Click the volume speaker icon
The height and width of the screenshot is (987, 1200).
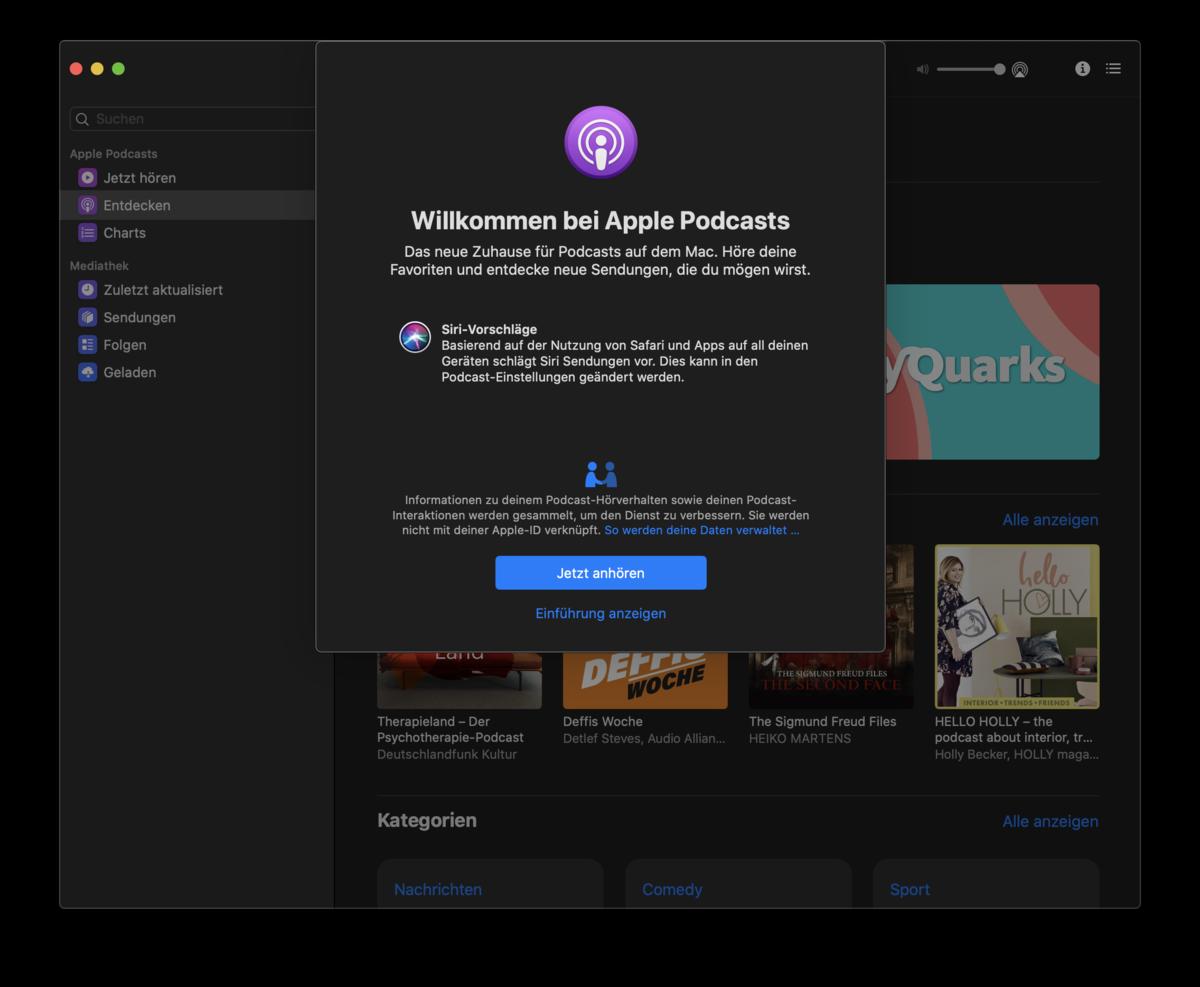pyautogui.click(x=922, y=70)
